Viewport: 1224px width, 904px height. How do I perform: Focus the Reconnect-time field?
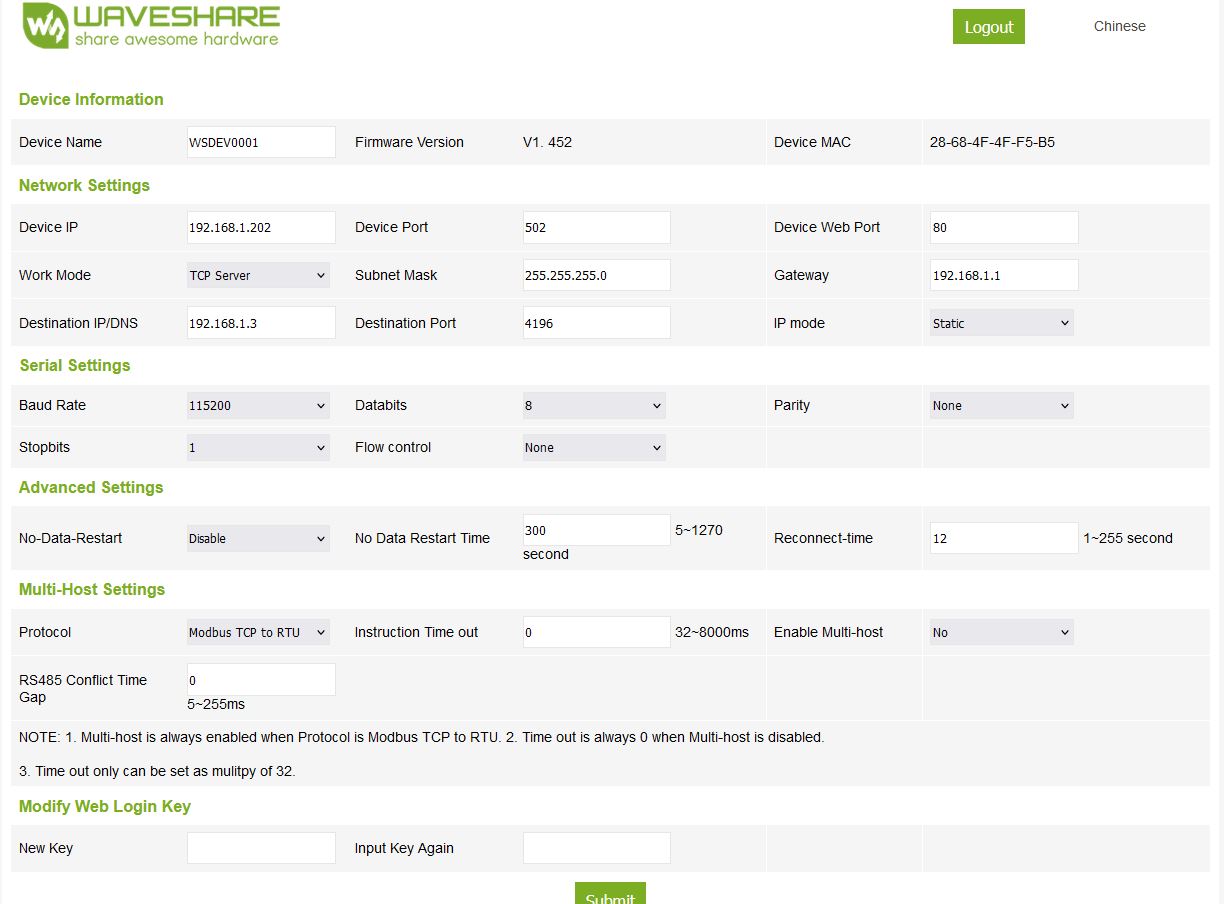tap(1004, 538)
